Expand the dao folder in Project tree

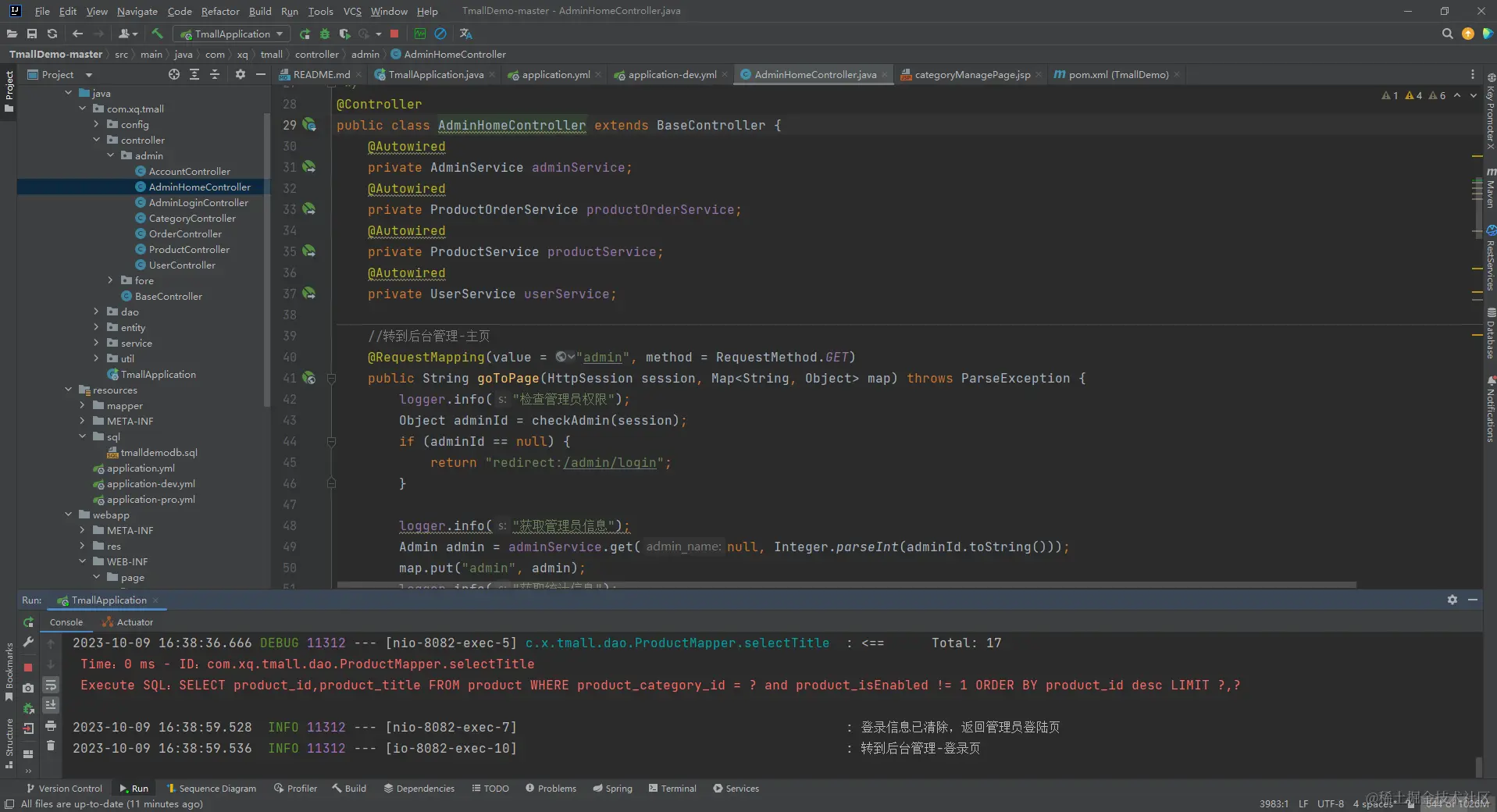point(97,312)
